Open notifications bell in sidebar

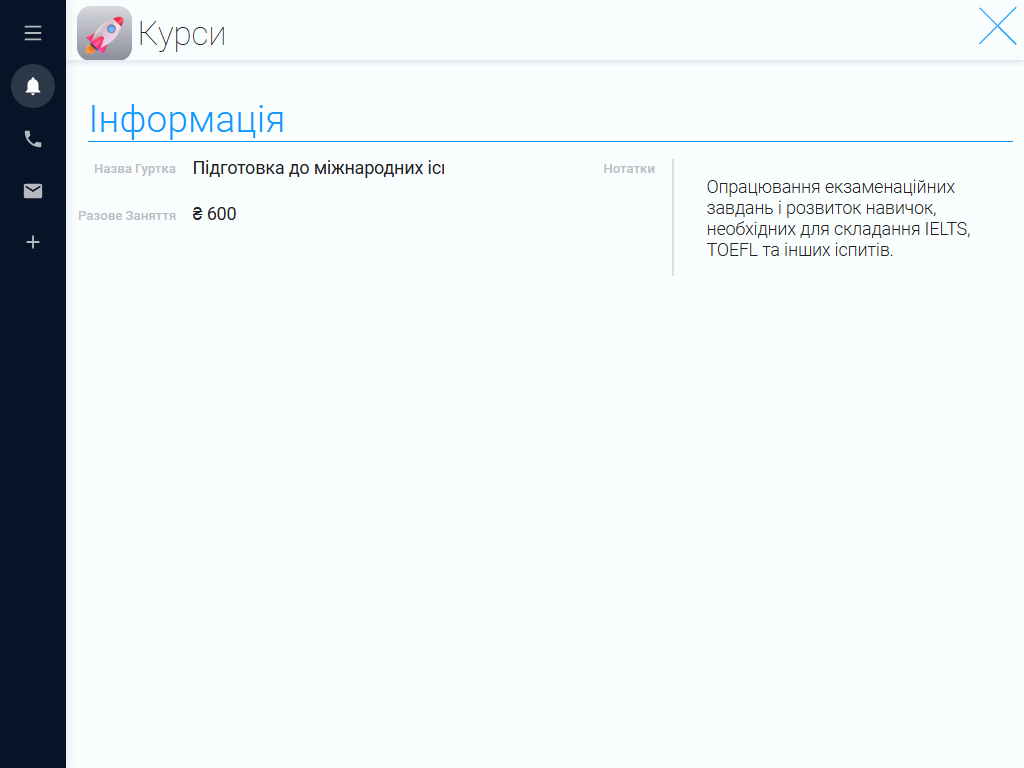pos(33,86)
